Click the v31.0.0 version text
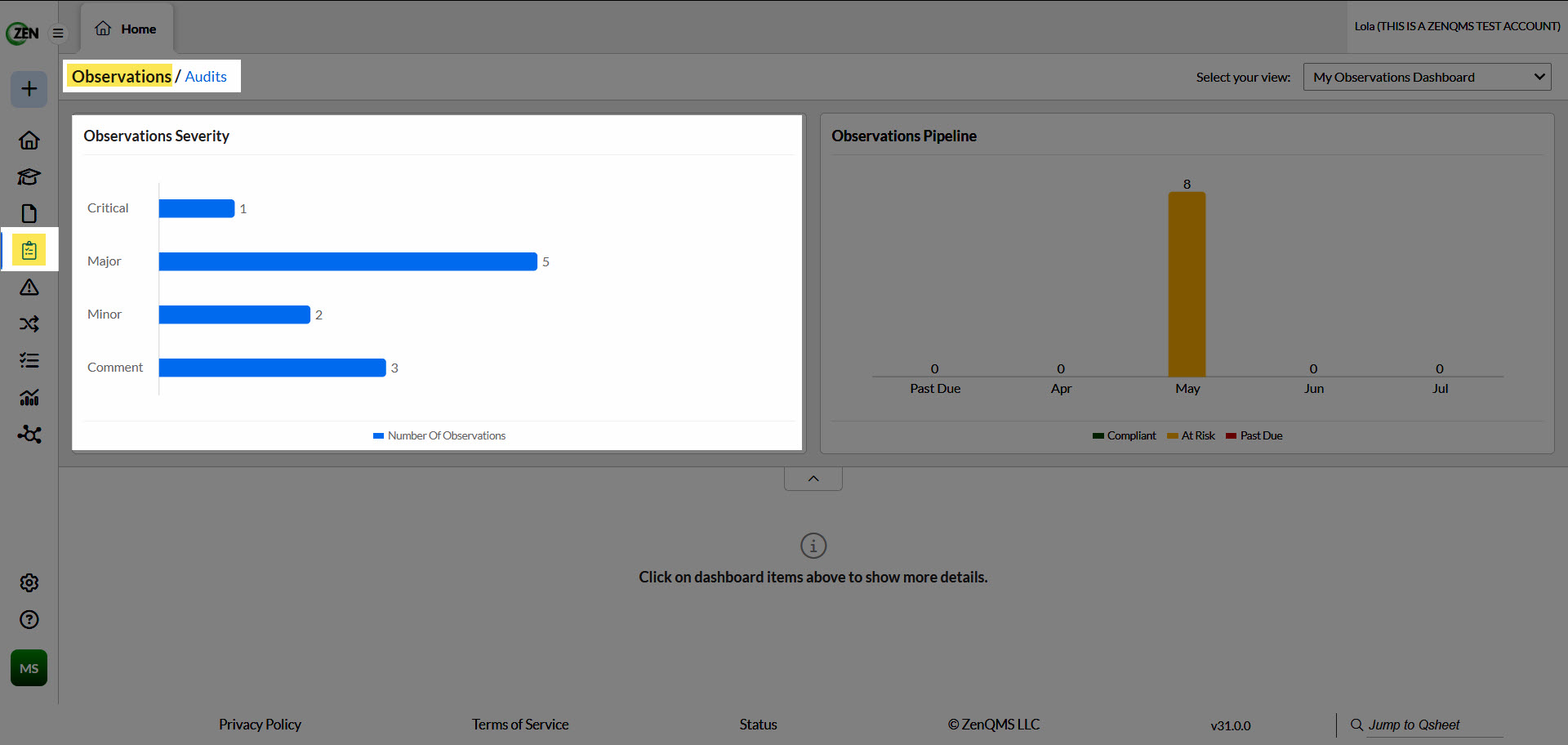The height and width of the screenshot is (745, 1568). click(1231, 725)
